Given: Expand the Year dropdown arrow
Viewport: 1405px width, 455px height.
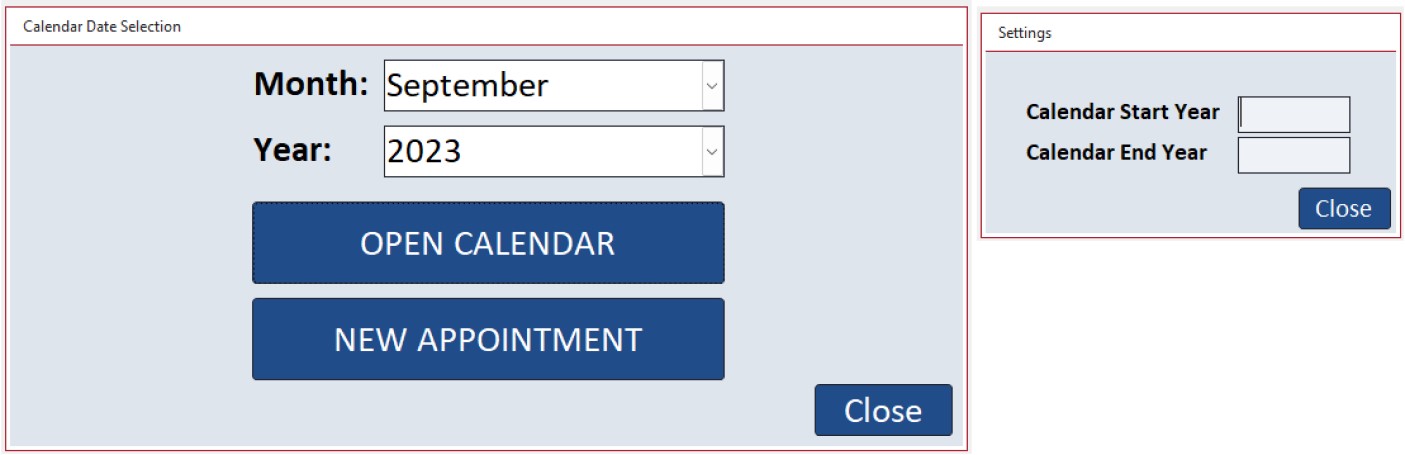Looking at the screenshot, I should (712, 151).
